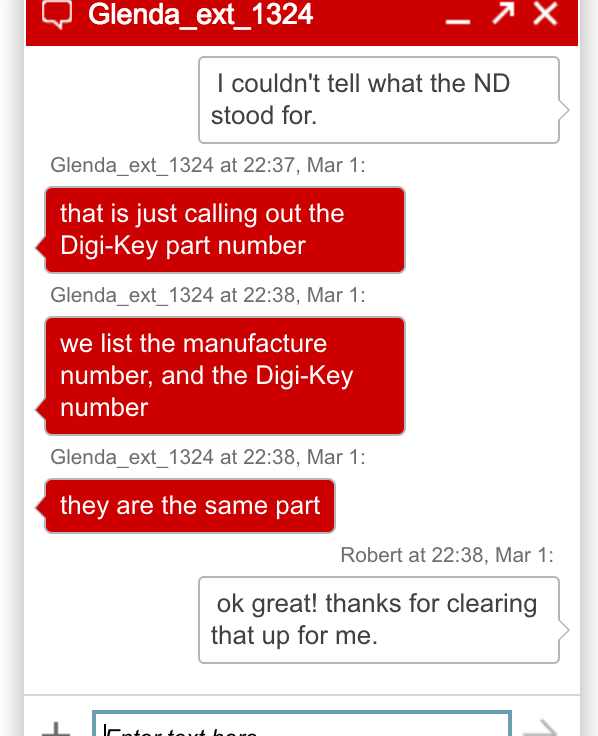Focus the Enter text here field
The image size is (598, 736).
click(x=302, y=724)
